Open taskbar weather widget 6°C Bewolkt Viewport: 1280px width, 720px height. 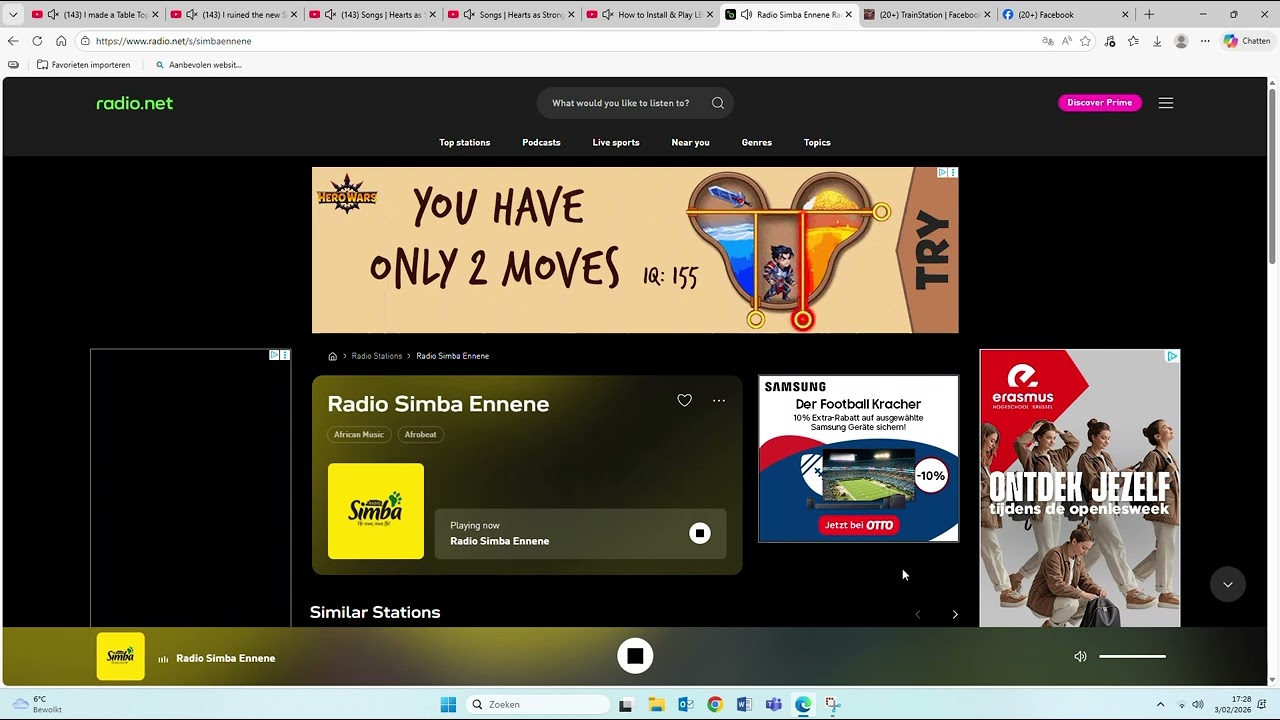(x=37, y=704)
